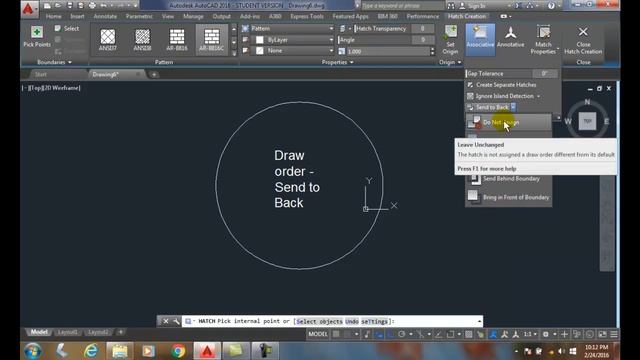The height and width of the screenshot is (360, 640).
Task: Open the Home ribbon tab
Action: (53, 16)
